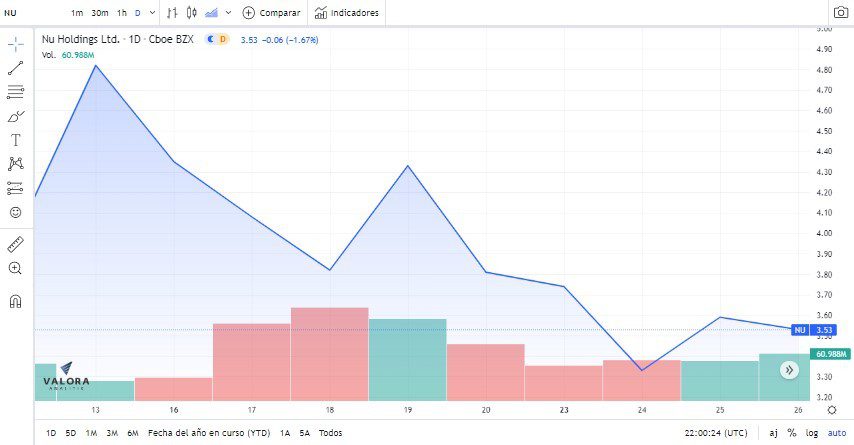Activate the zoom in tool
The height and width of the screenshot is (445, 854).
(16, 268)
